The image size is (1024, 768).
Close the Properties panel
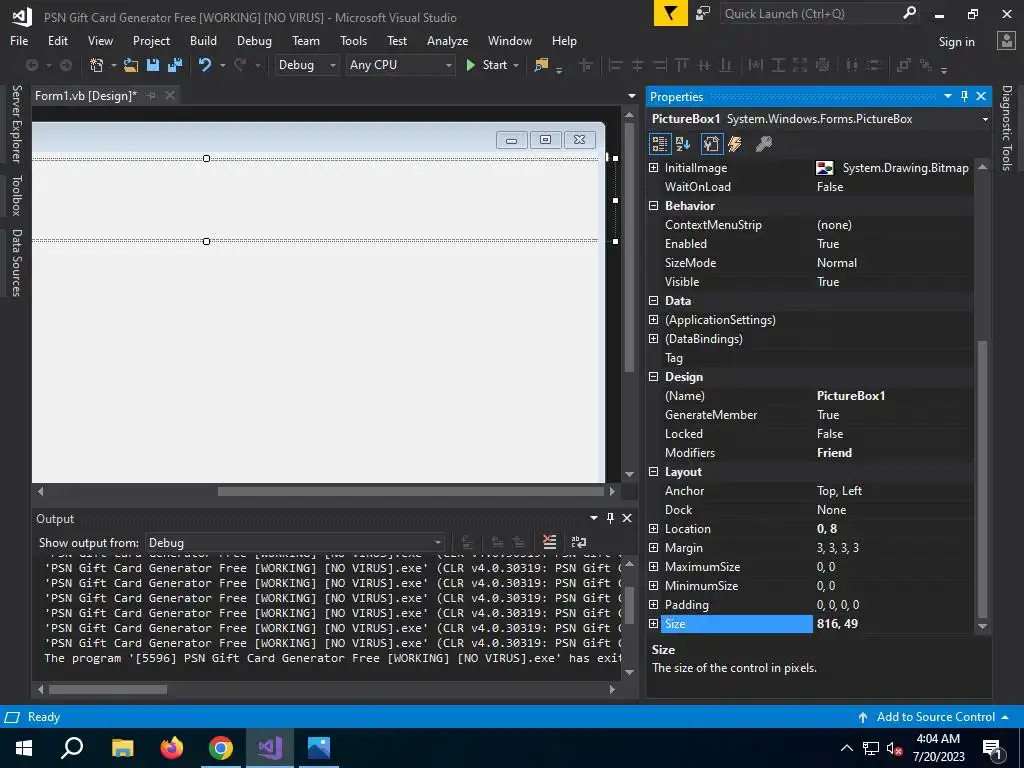[981, 96]
